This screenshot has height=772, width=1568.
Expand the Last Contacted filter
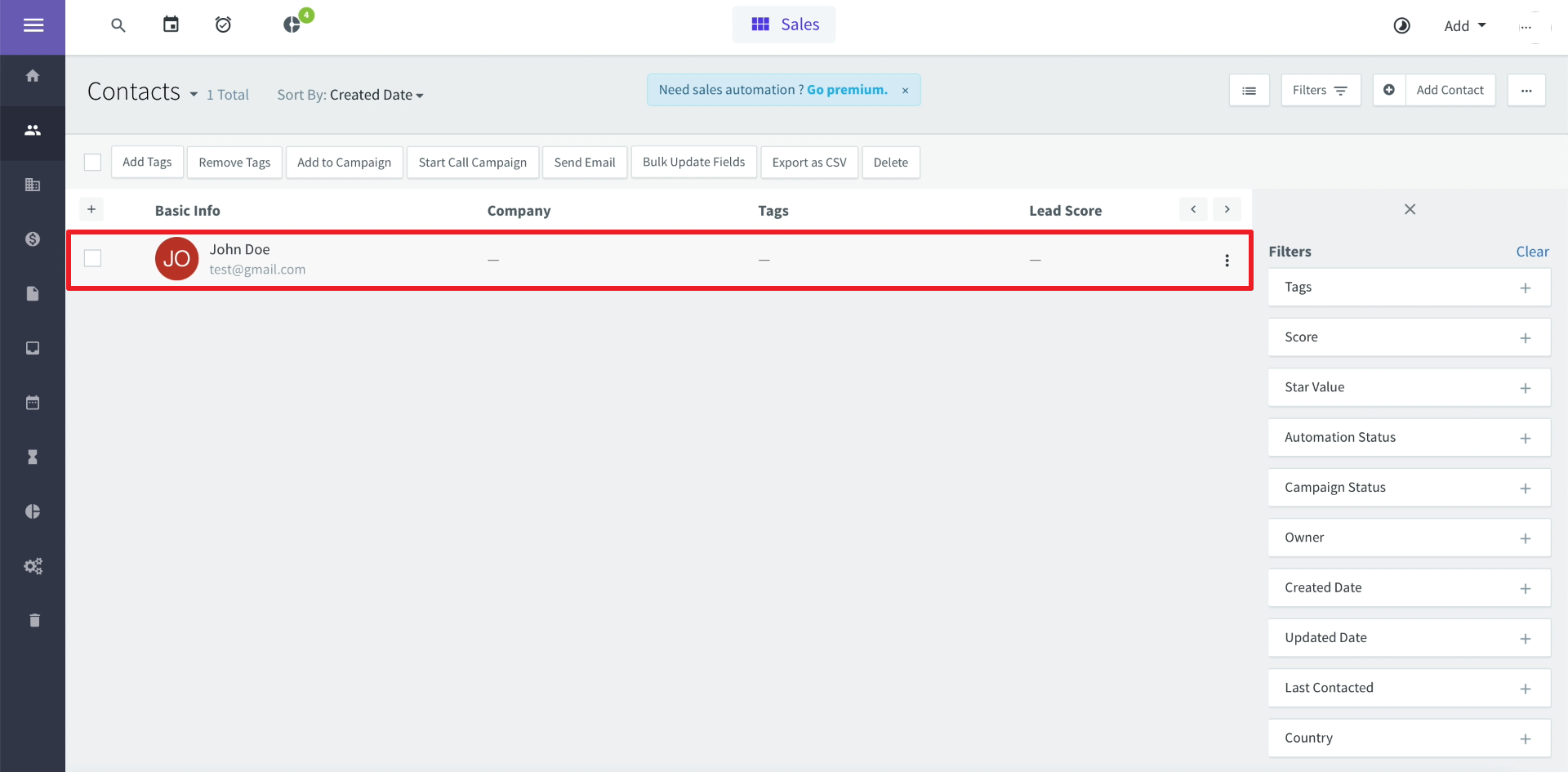pos(1409,688)
